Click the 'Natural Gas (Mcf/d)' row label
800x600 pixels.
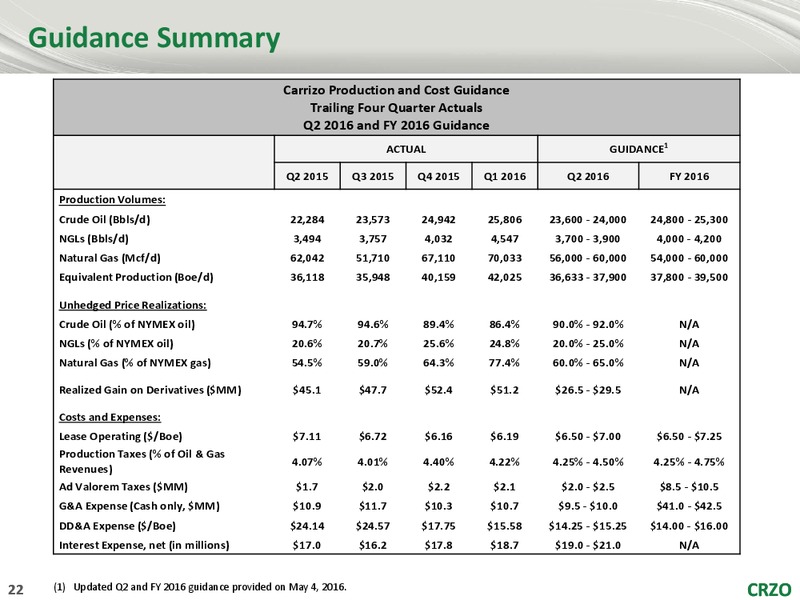[110, 258]
